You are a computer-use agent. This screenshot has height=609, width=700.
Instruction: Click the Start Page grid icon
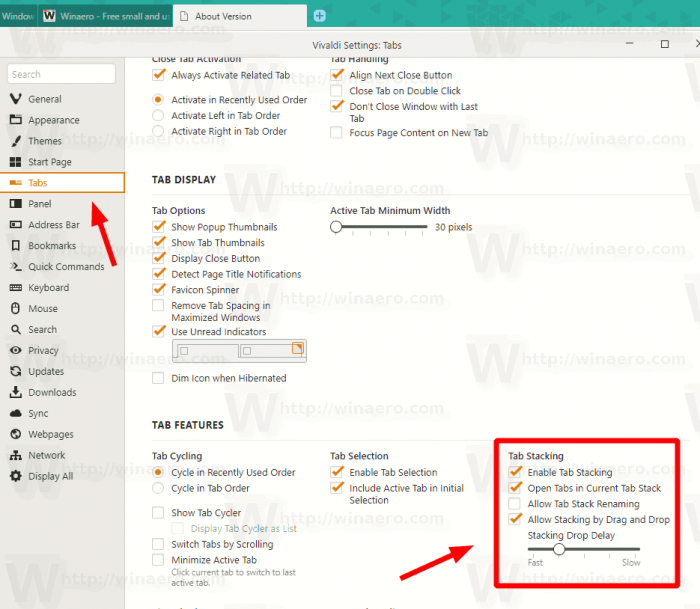click(x=16, y=162)
